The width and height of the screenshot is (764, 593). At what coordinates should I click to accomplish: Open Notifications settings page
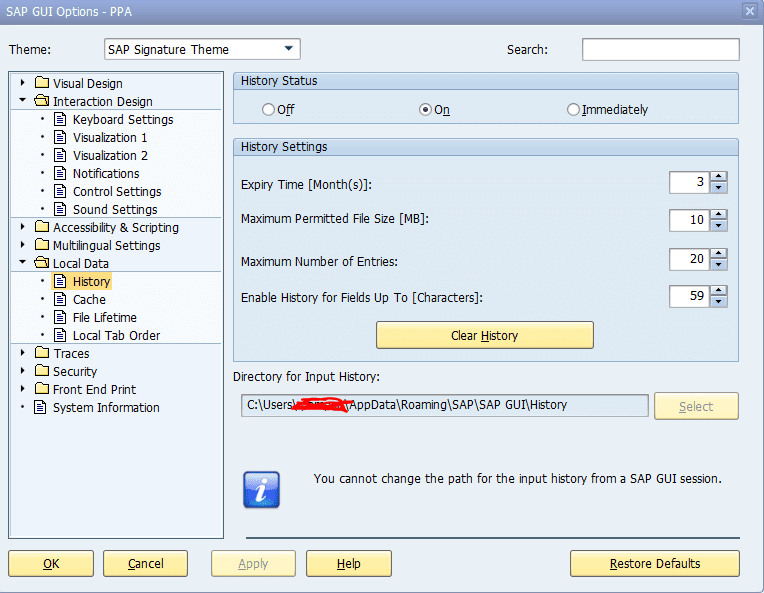pos(106,173)
